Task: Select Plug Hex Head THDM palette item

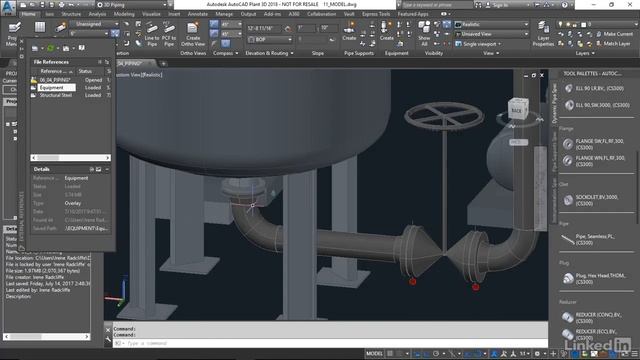Action: pos(594,278)
